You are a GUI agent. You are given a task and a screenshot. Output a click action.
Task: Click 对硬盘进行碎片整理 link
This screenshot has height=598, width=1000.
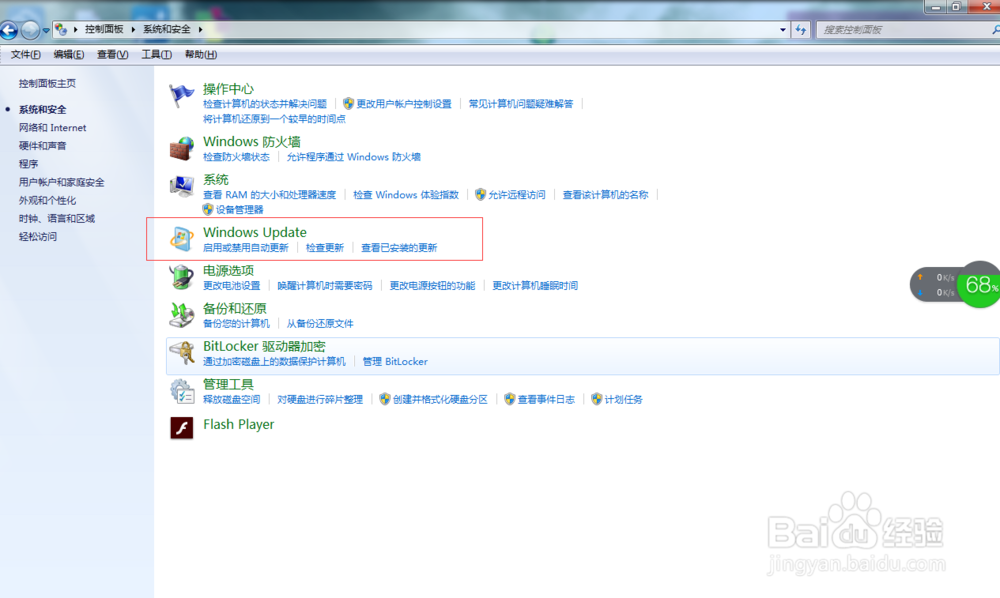320,399
